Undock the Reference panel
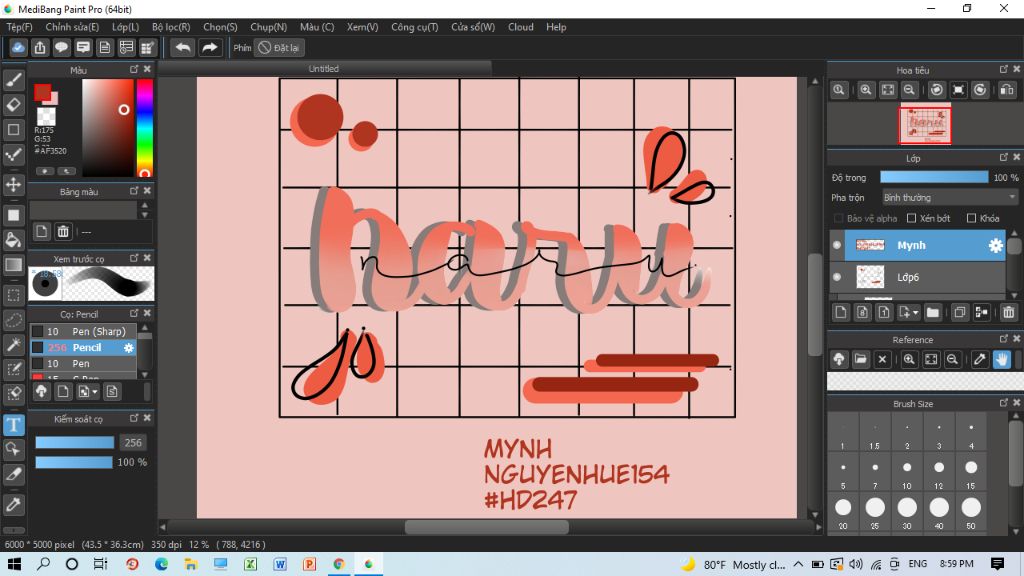Image resolution: width=1024 pixels, height=576 pixels. [x=1004, y=339]
